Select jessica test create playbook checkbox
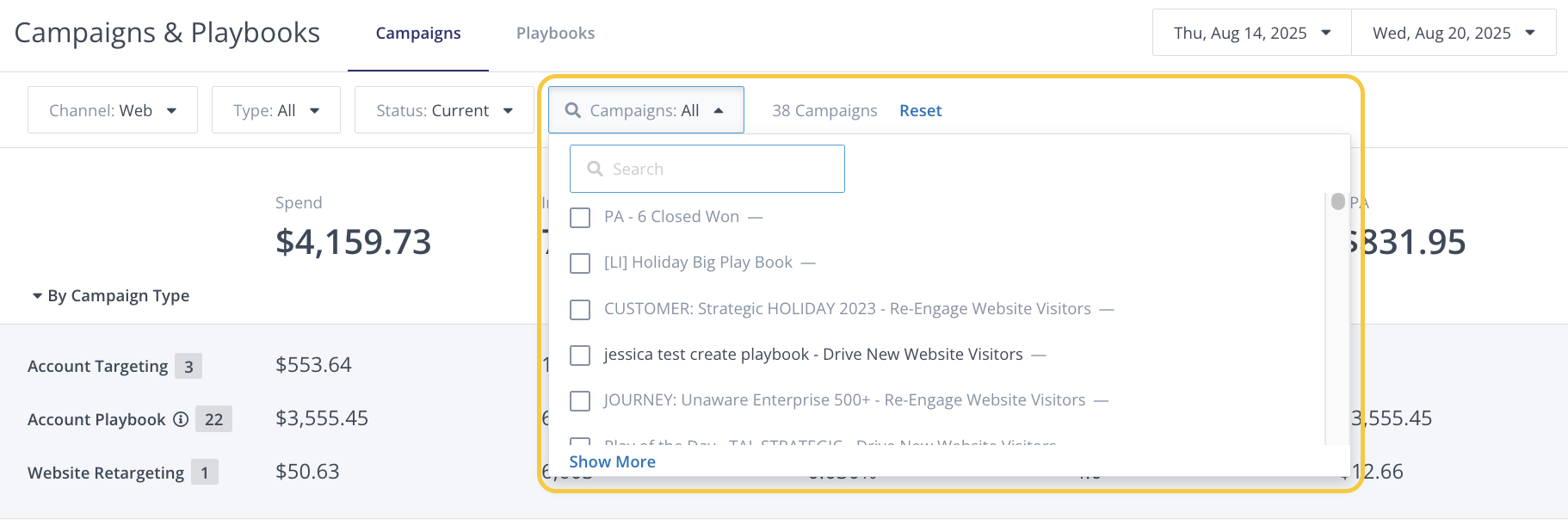The width and height of the screenshot is (1568, 532). point(580,355)
